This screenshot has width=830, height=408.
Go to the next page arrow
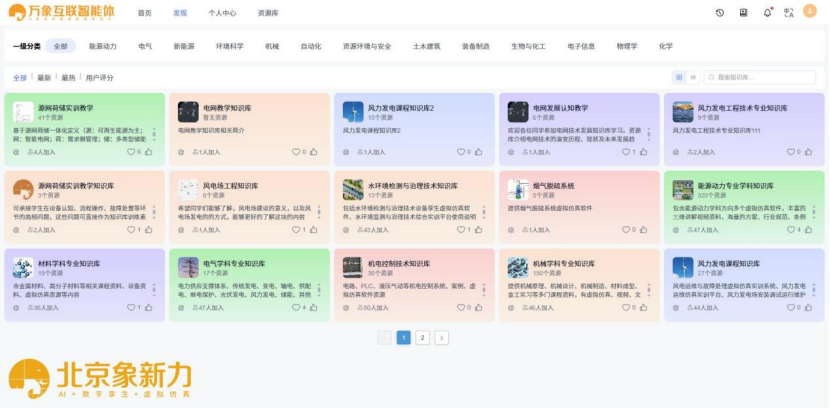[x=441, y=338]
